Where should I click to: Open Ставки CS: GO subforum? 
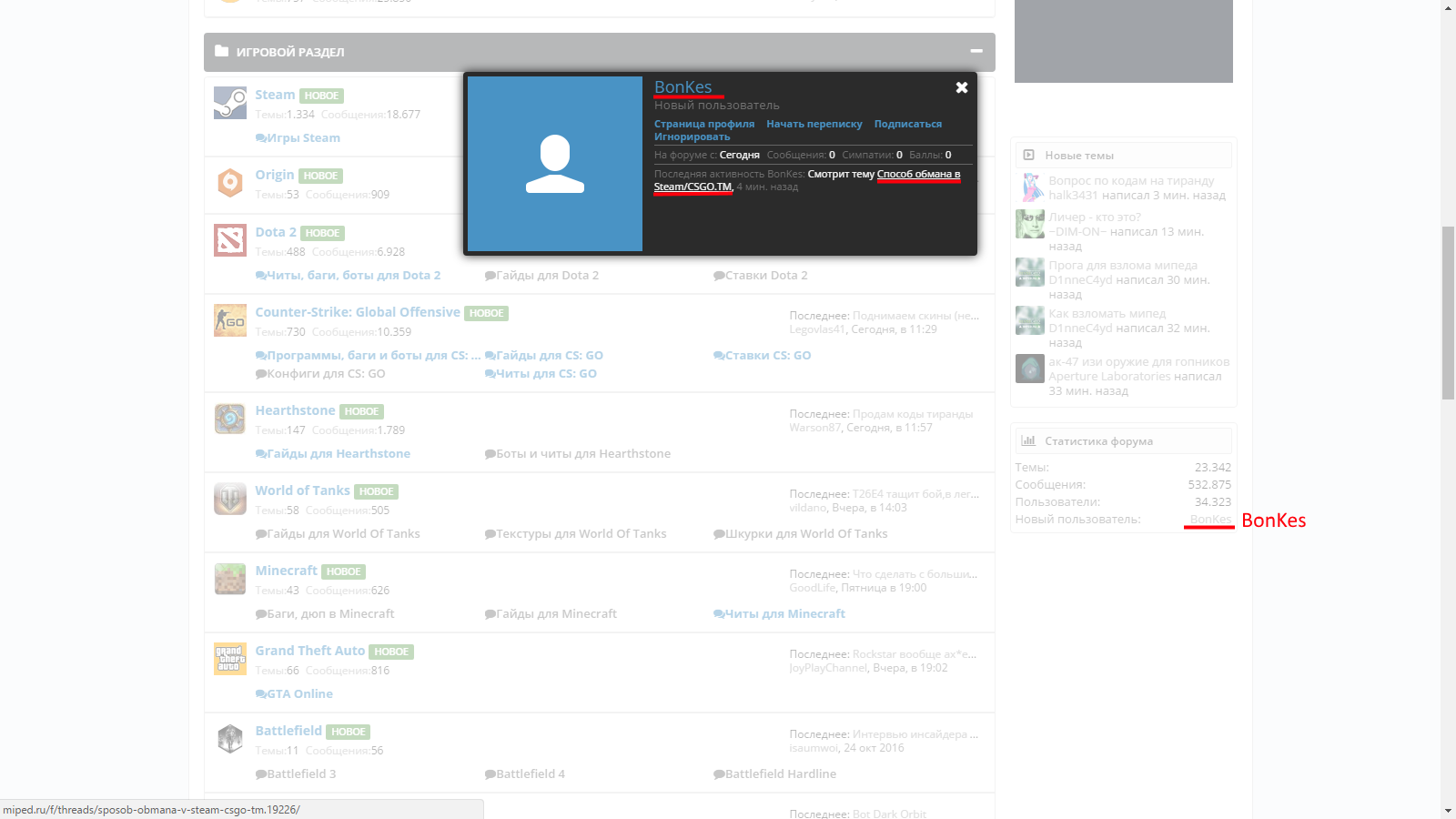tap(768, 356)
